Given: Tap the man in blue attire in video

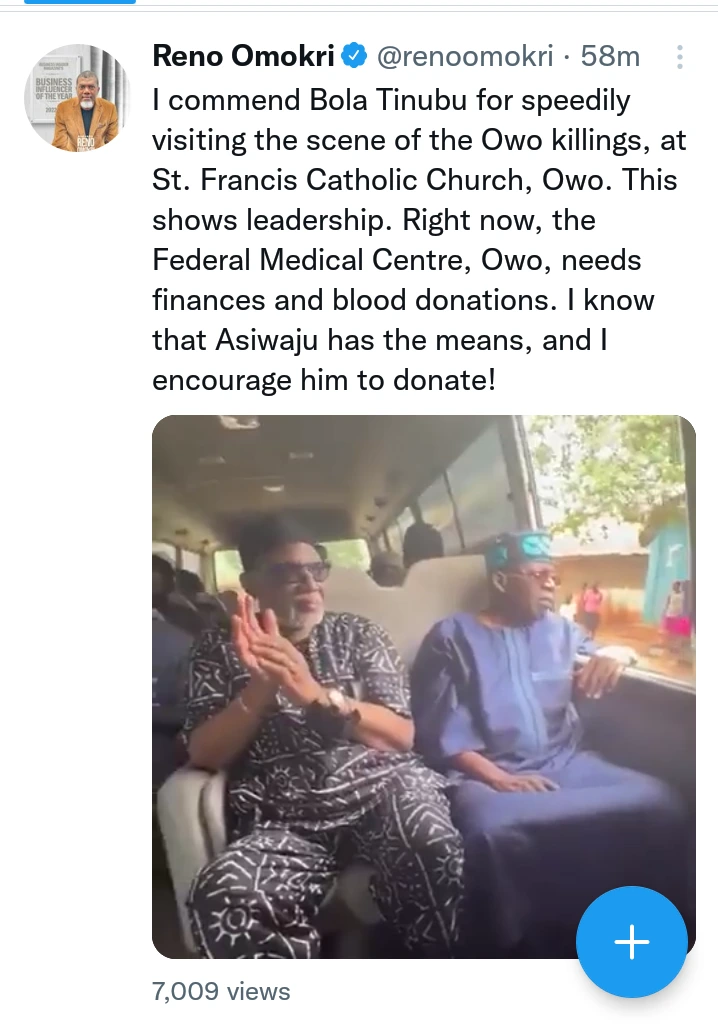Looking at the screenshot, I should coord(520,700).
